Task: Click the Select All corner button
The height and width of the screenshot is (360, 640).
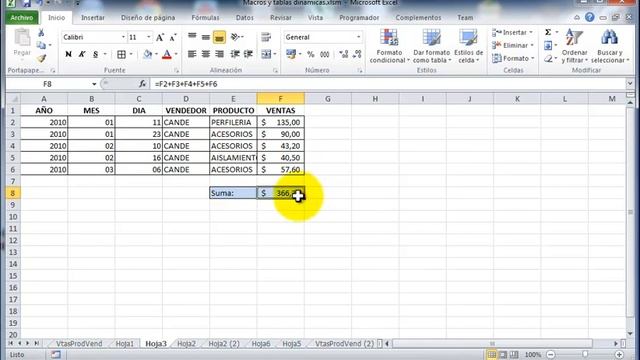Action: [13, 99]
